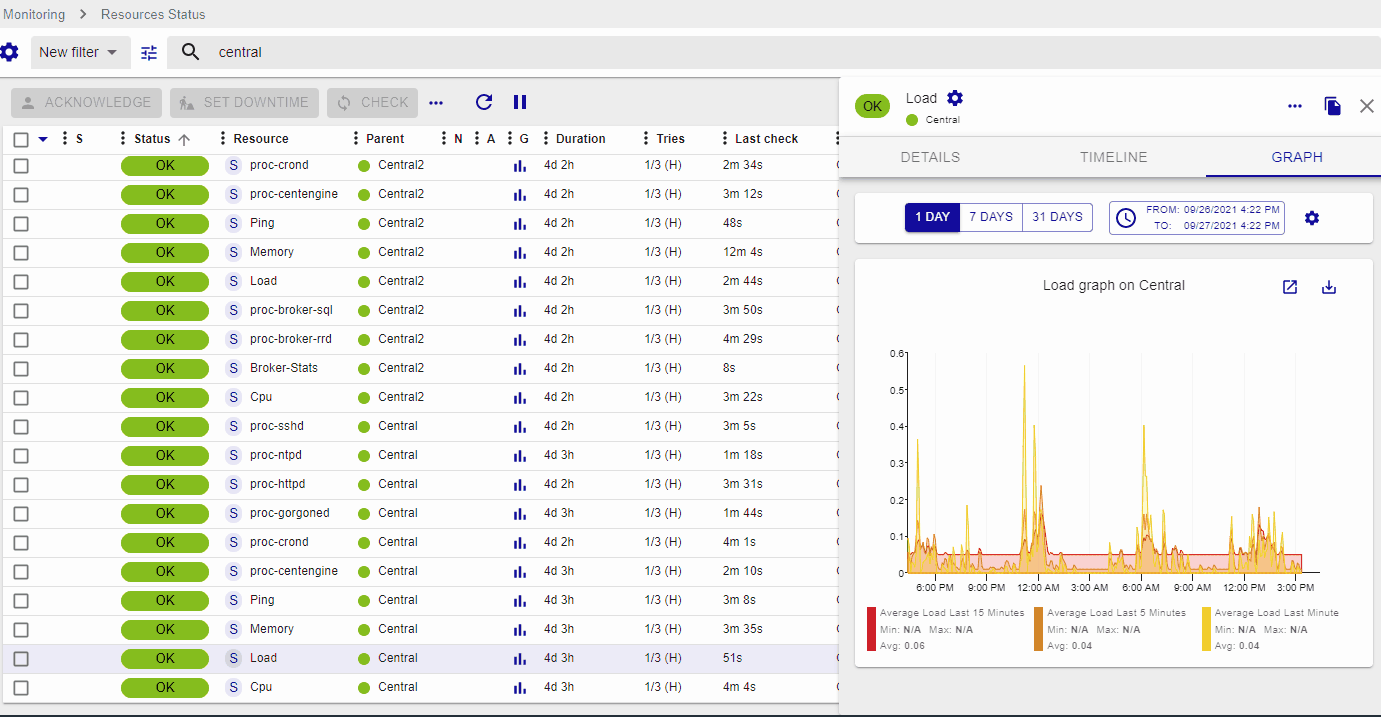Open the From/To date range picker
The width and height of the screenshot is (1381, 717).
click(1196, 217)
